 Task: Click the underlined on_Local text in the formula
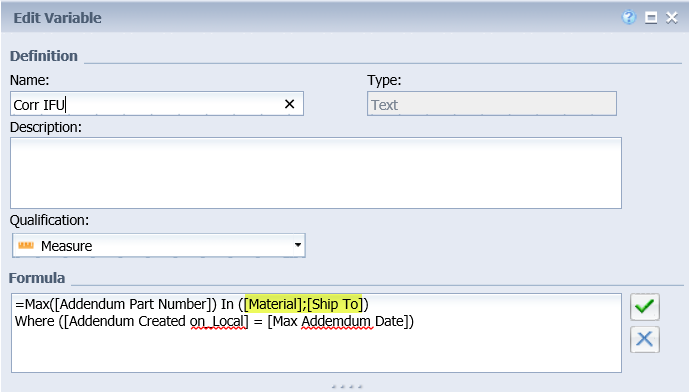coord(217,322)
